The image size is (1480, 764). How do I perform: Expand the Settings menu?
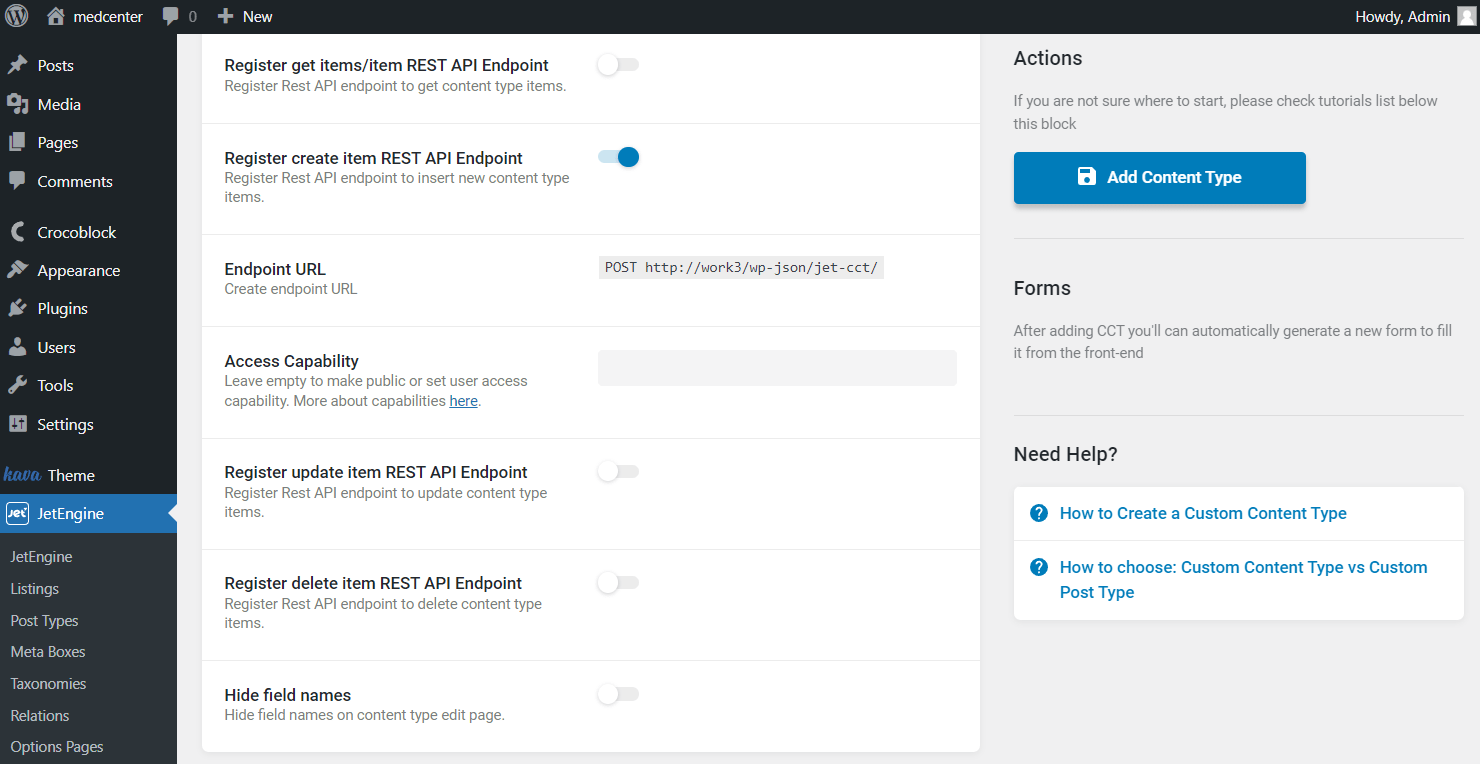click(x=62, y=423)
